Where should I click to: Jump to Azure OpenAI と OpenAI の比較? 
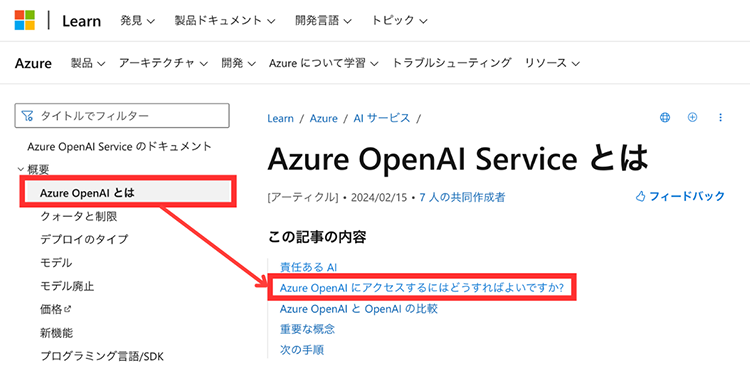coord(359,309)
